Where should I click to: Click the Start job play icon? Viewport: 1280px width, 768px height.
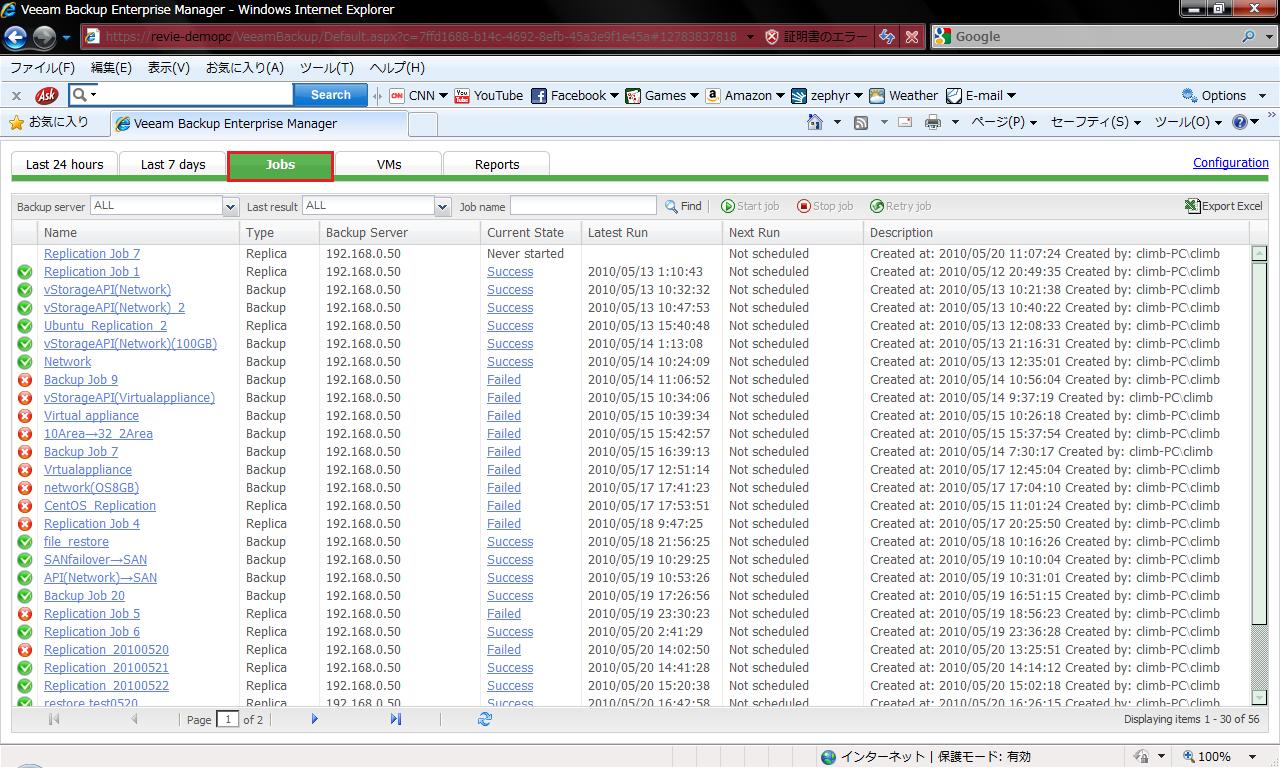(728, 206)
